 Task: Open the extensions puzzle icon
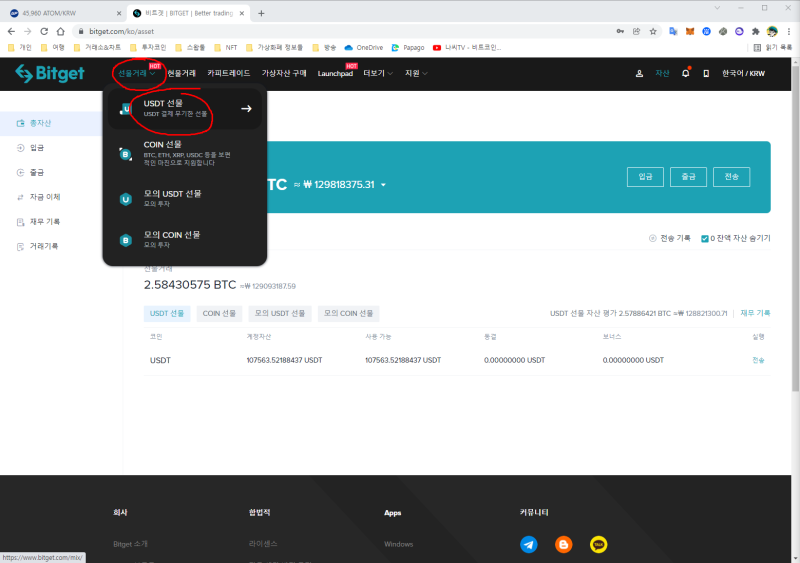756,32
